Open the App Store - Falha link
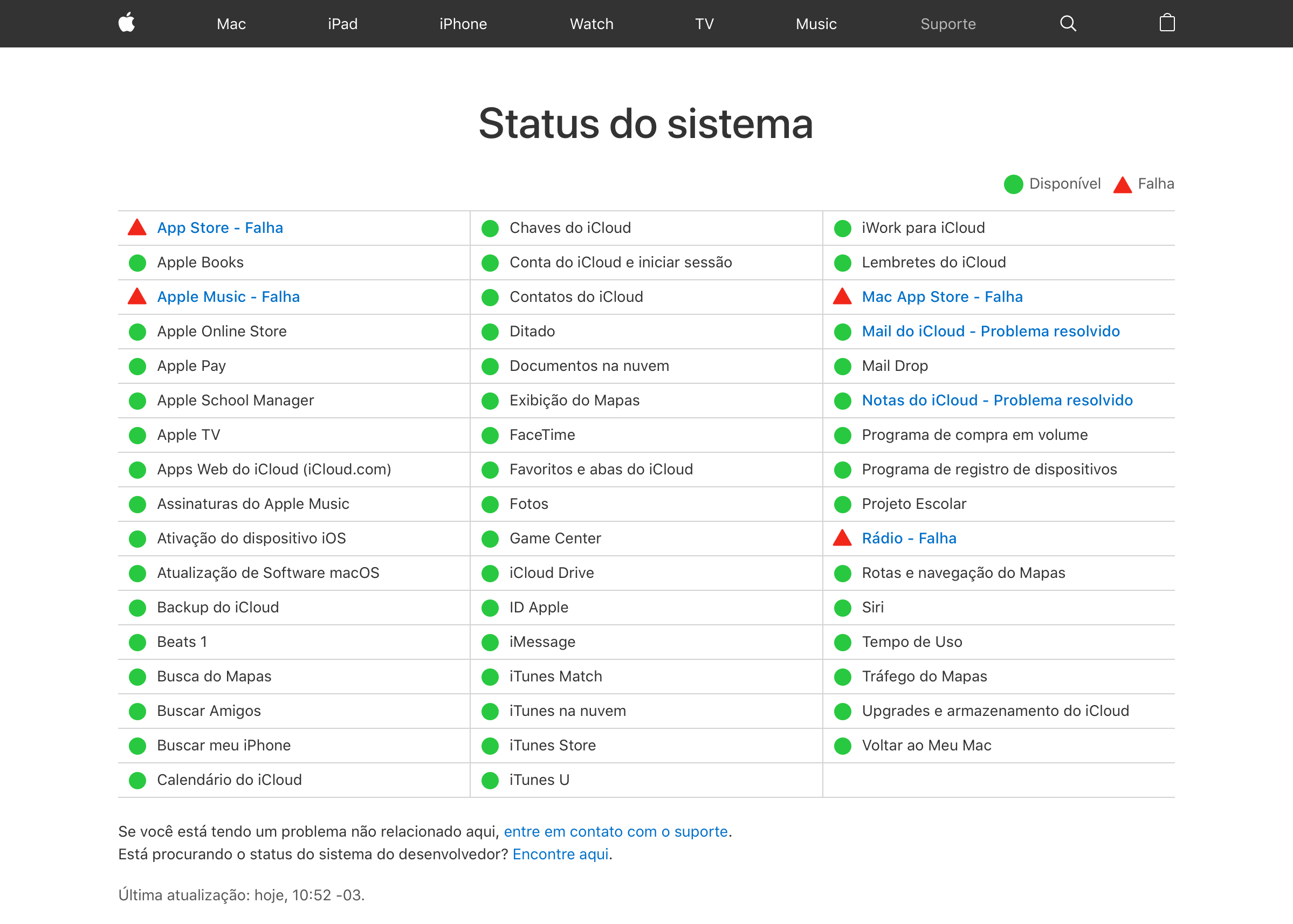The height and width of the screenshot is (924, 1293). tap(219, 227)
